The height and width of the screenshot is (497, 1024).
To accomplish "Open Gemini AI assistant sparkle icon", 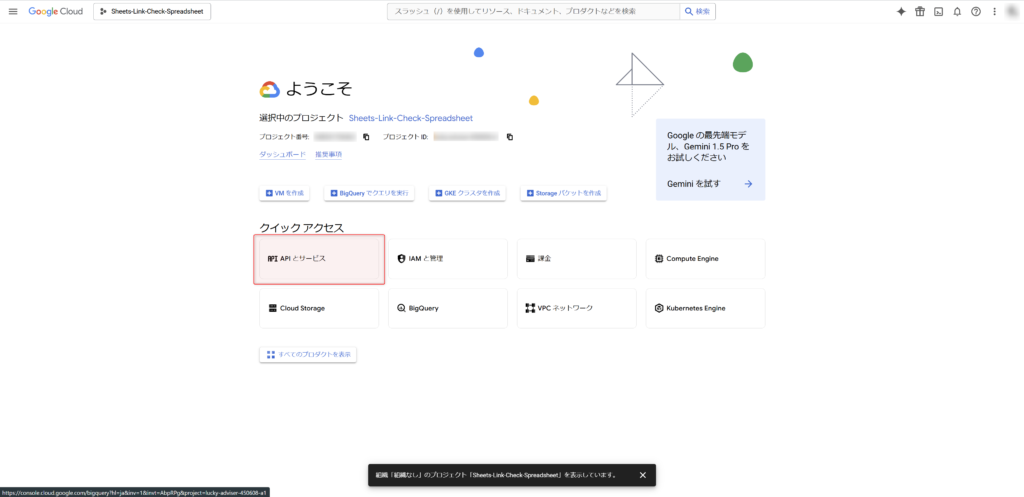I will (901, 11).
